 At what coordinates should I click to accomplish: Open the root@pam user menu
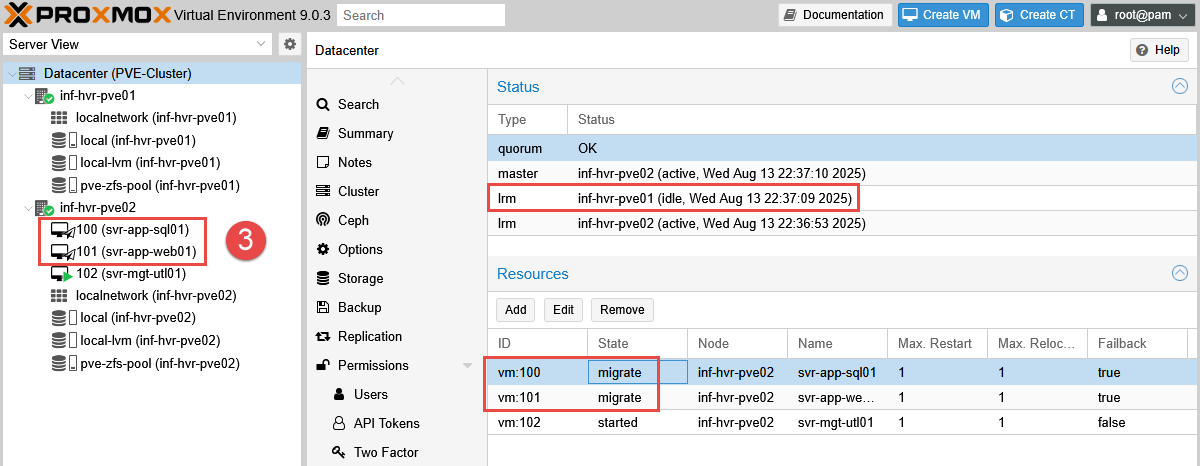click(1143, 15)
